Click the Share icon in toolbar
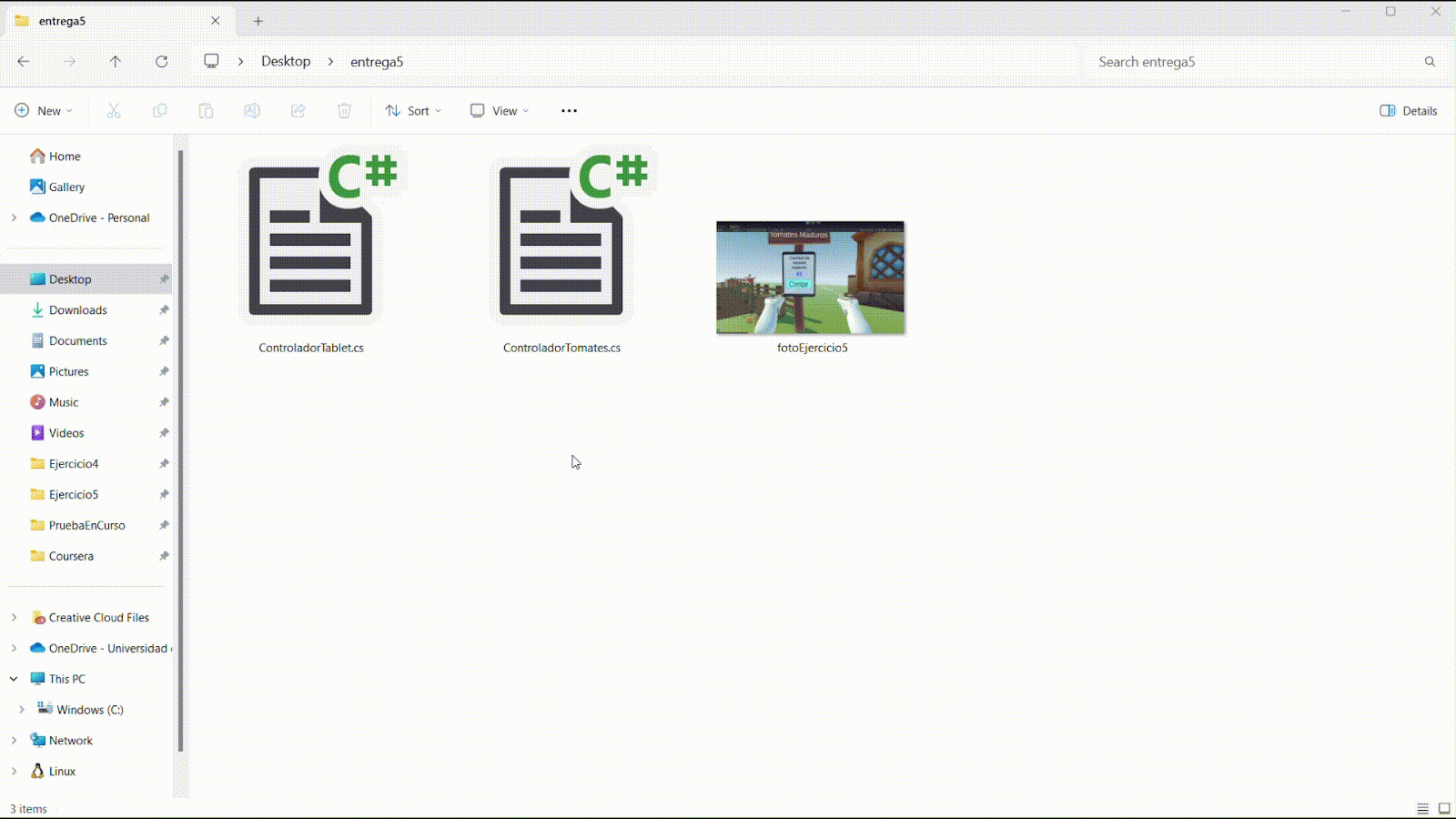1456x819 pixels. click(x=298, y=110)
